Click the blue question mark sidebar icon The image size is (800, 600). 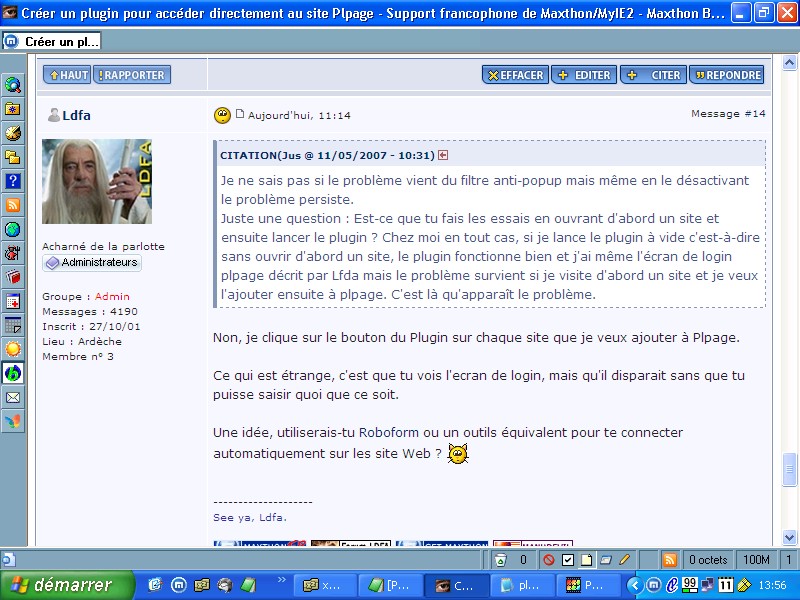click(13, 181)
